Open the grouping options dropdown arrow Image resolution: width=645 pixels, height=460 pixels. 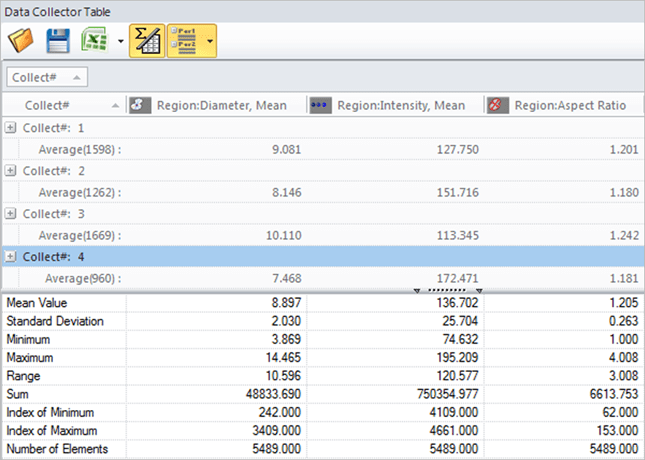(x=210, y=41)
